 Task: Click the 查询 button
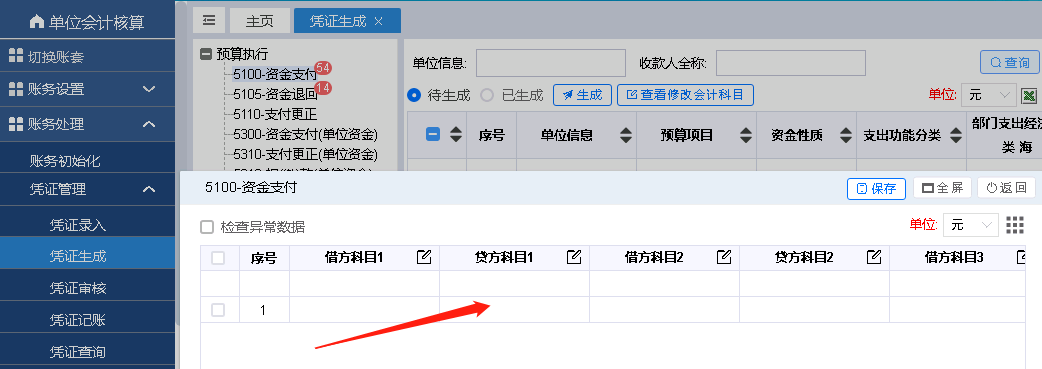click(1009, 62)
